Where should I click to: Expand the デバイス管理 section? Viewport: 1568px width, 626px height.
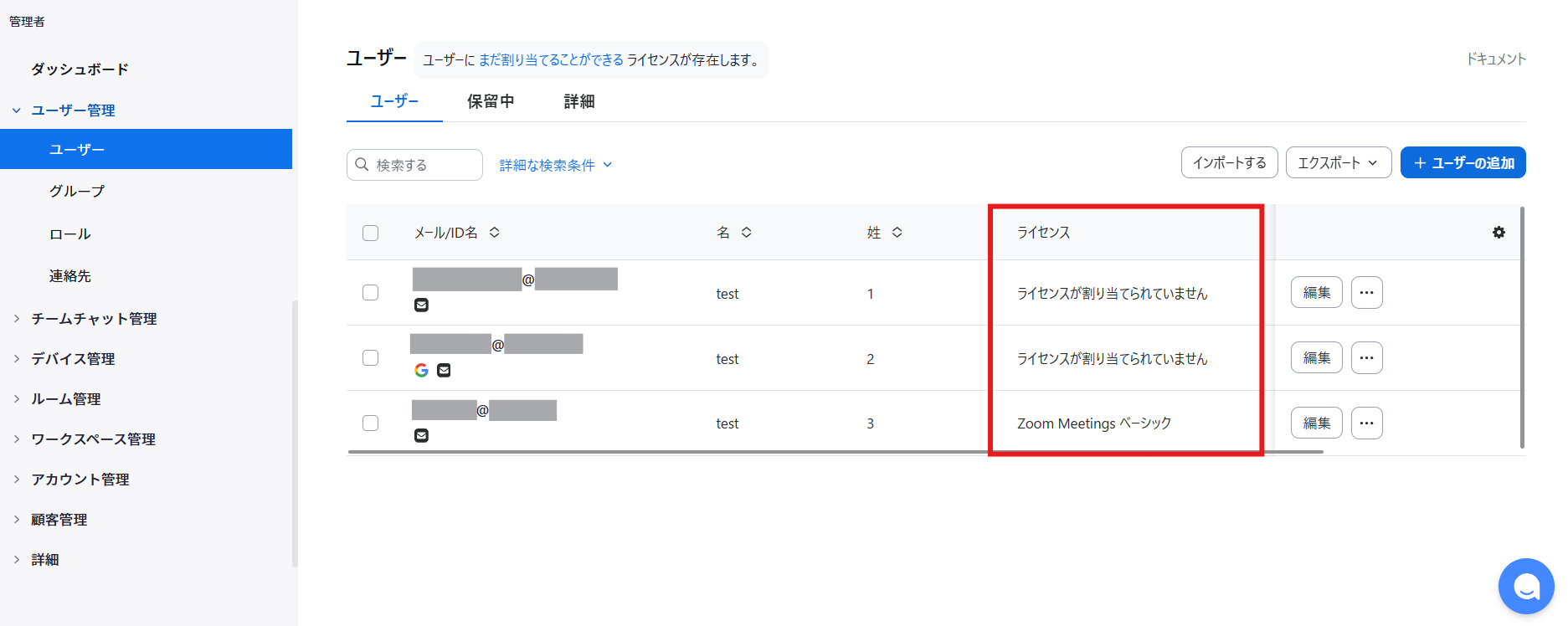[x=16, y=359]
